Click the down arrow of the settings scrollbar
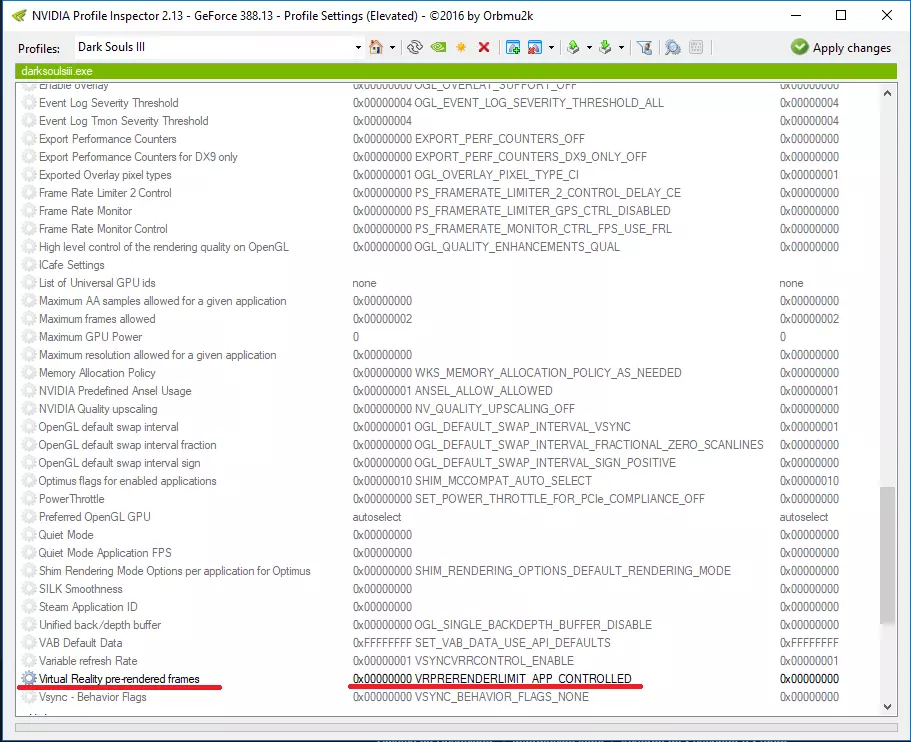Screen dimensions: 911x742 (887, 707)
